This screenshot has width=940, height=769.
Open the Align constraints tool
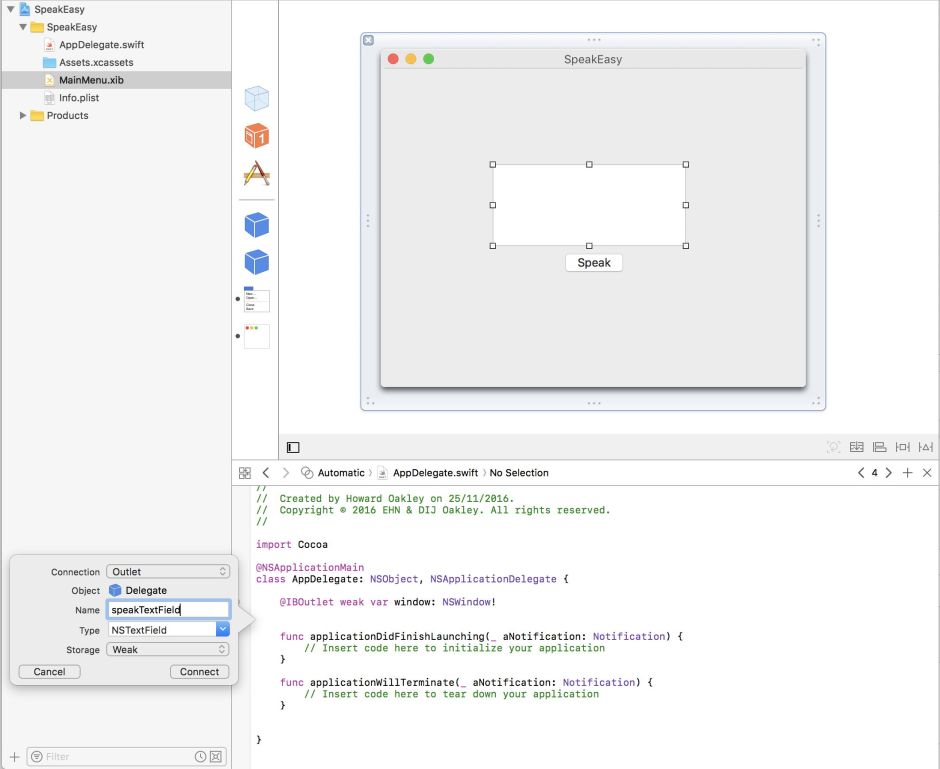[x=880, y=447]
